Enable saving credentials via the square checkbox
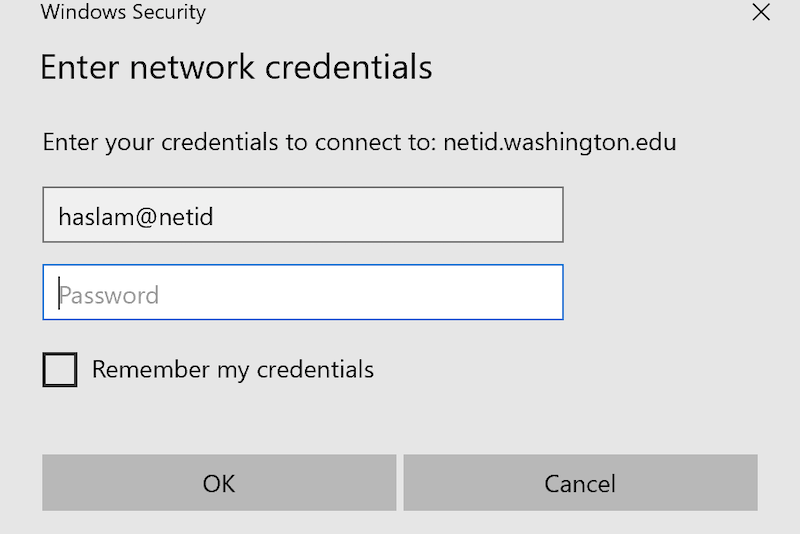 tap(60, 369)
